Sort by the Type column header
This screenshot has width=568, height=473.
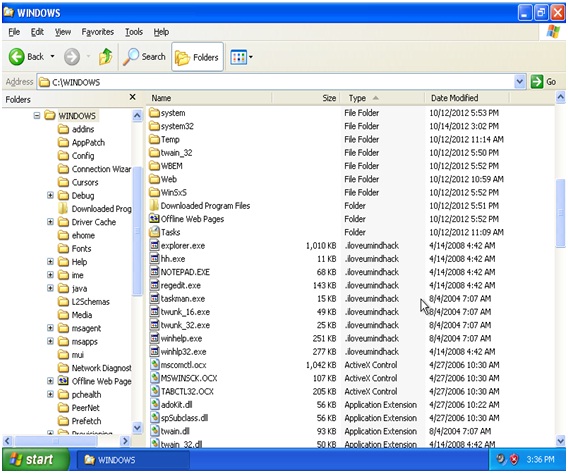coord(382,98)
